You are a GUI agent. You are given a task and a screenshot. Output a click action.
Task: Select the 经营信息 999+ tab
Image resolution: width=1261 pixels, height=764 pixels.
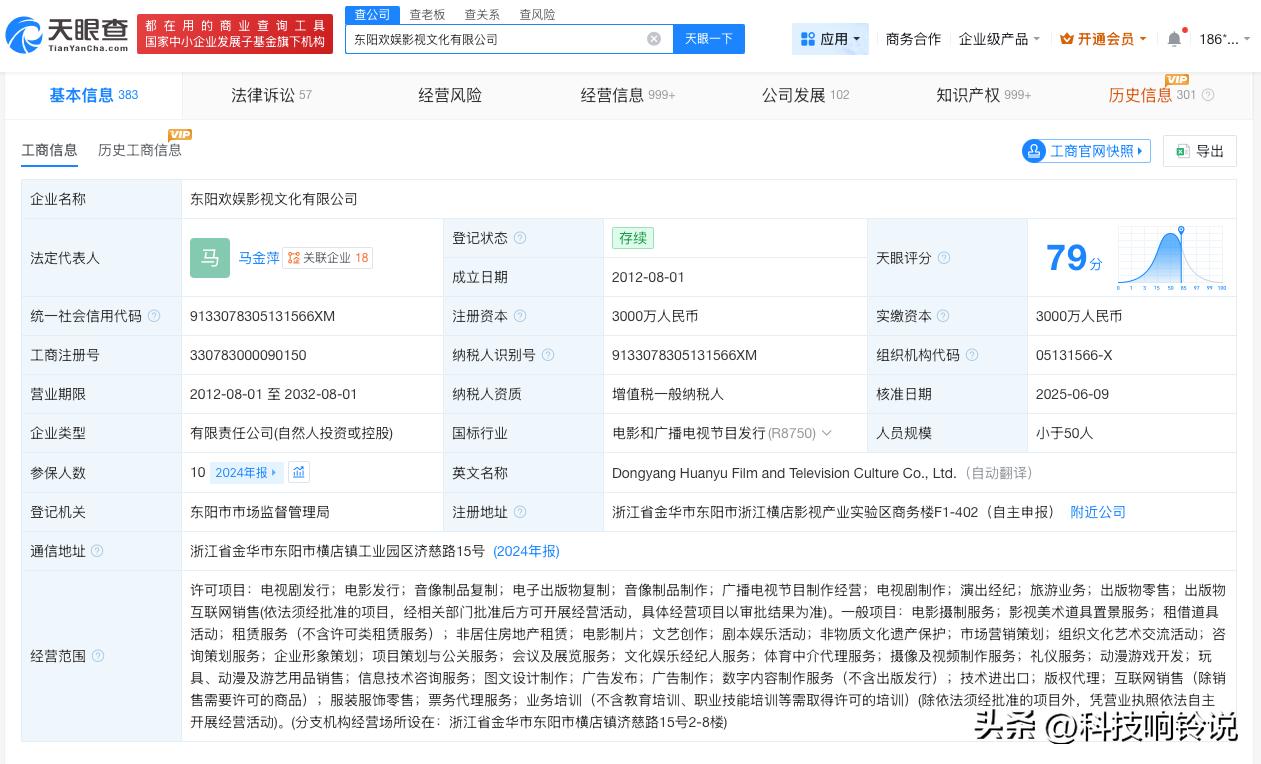click(x=628, y=95)
